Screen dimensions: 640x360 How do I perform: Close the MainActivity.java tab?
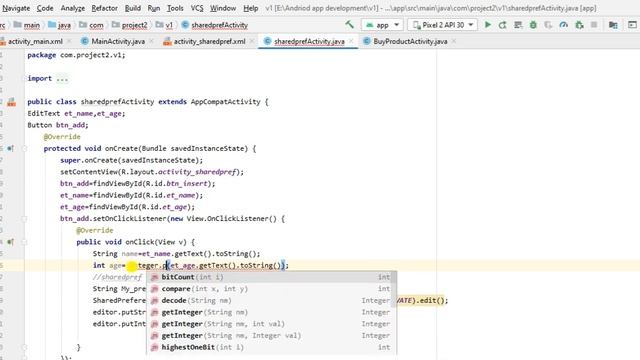[151, 41]
